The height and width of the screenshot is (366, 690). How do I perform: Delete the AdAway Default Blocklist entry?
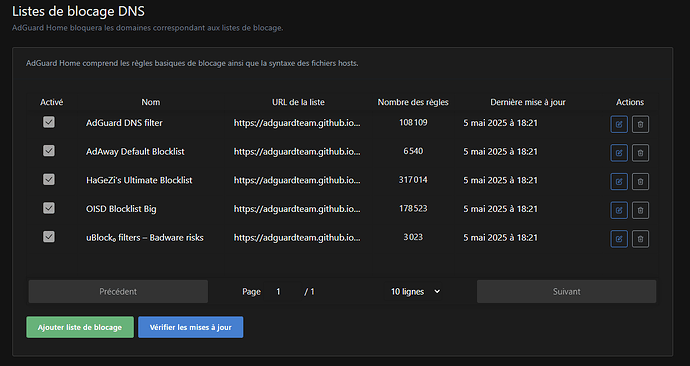640,153
